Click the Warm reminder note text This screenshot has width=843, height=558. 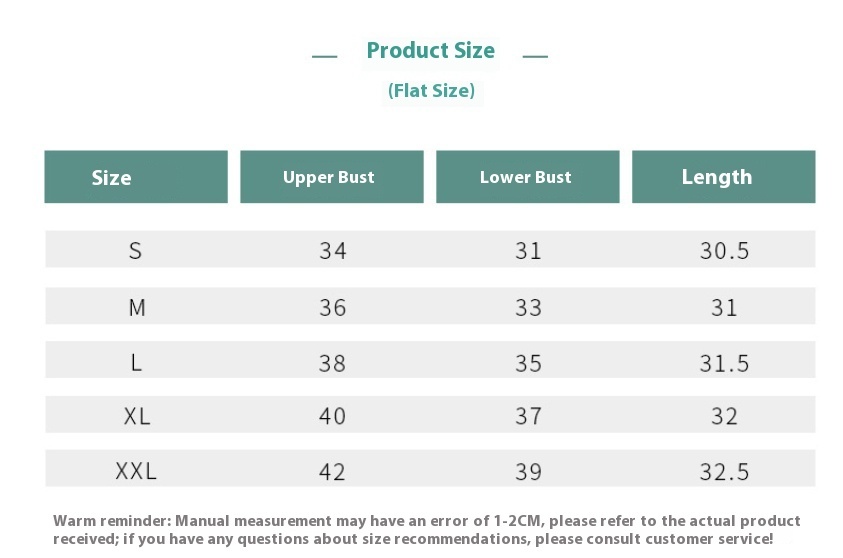[427, 529]
